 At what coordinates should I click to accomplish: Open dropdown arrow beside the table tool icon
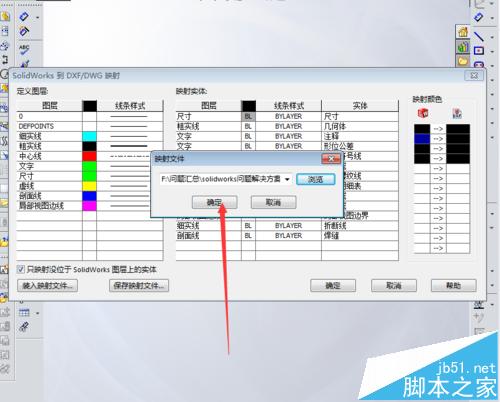37,313
